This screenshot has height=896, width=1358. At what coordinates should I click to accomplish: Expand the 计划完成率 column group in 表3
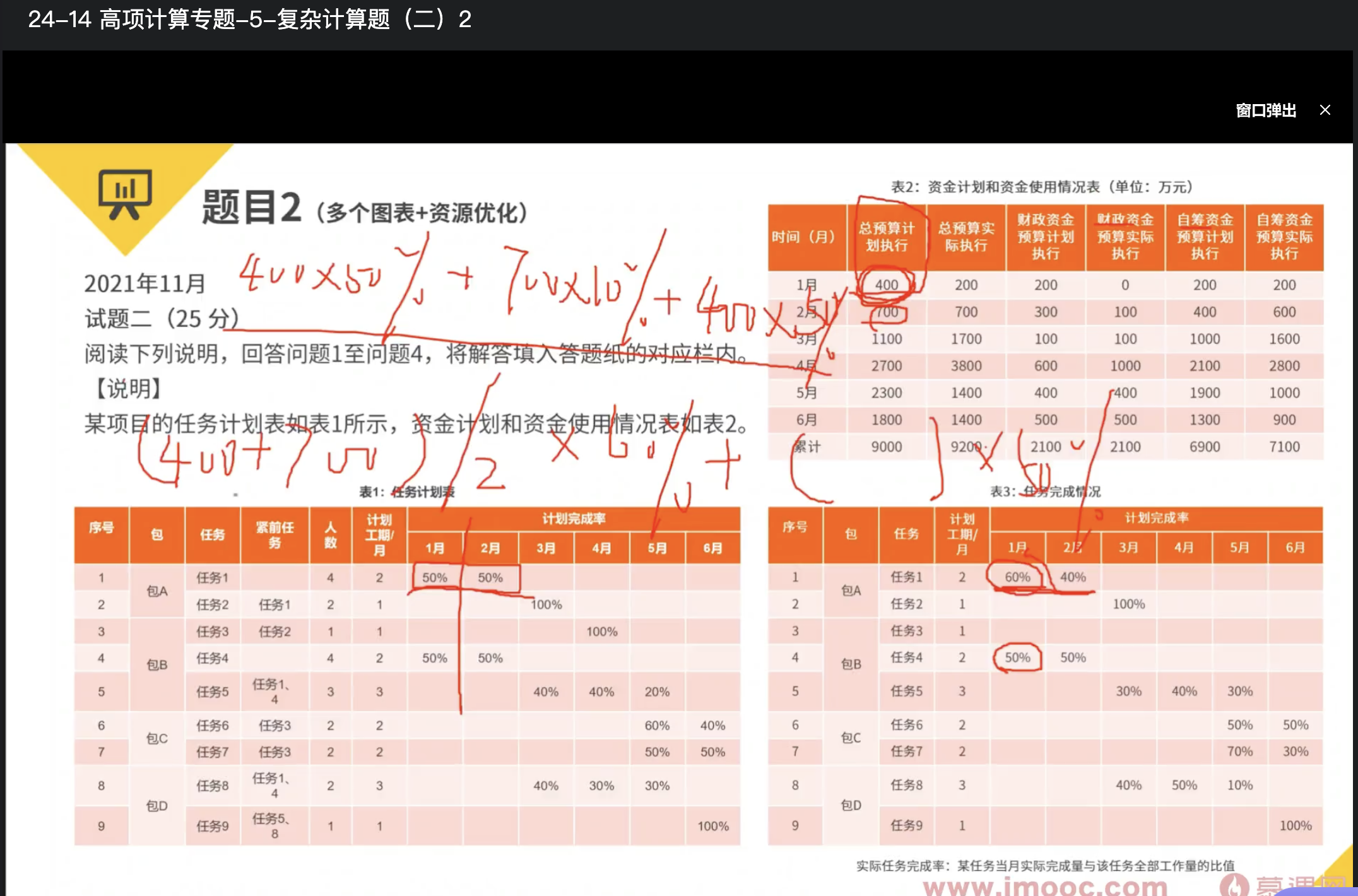coord(1157,517)
